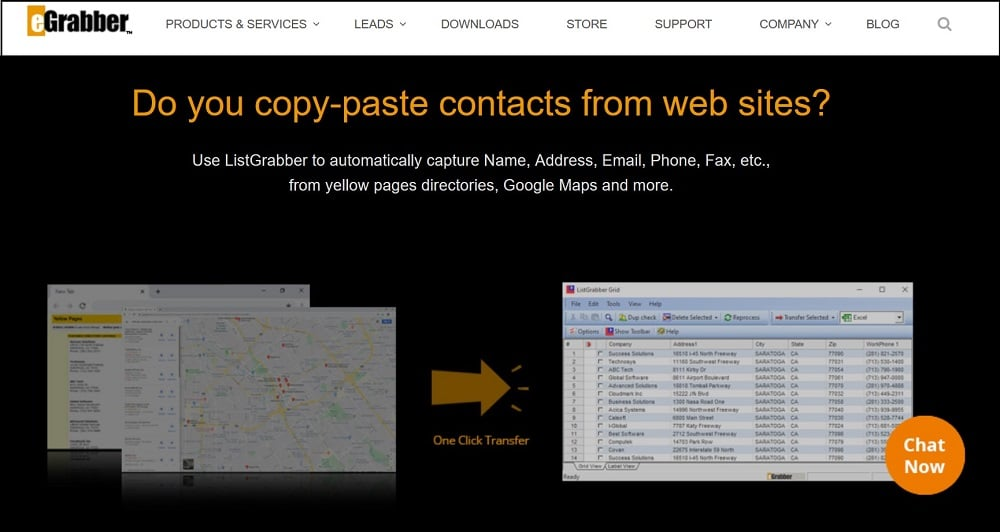Select the 'I-Global' company cell
The image size is (1000, 532).
click(617, 425)
